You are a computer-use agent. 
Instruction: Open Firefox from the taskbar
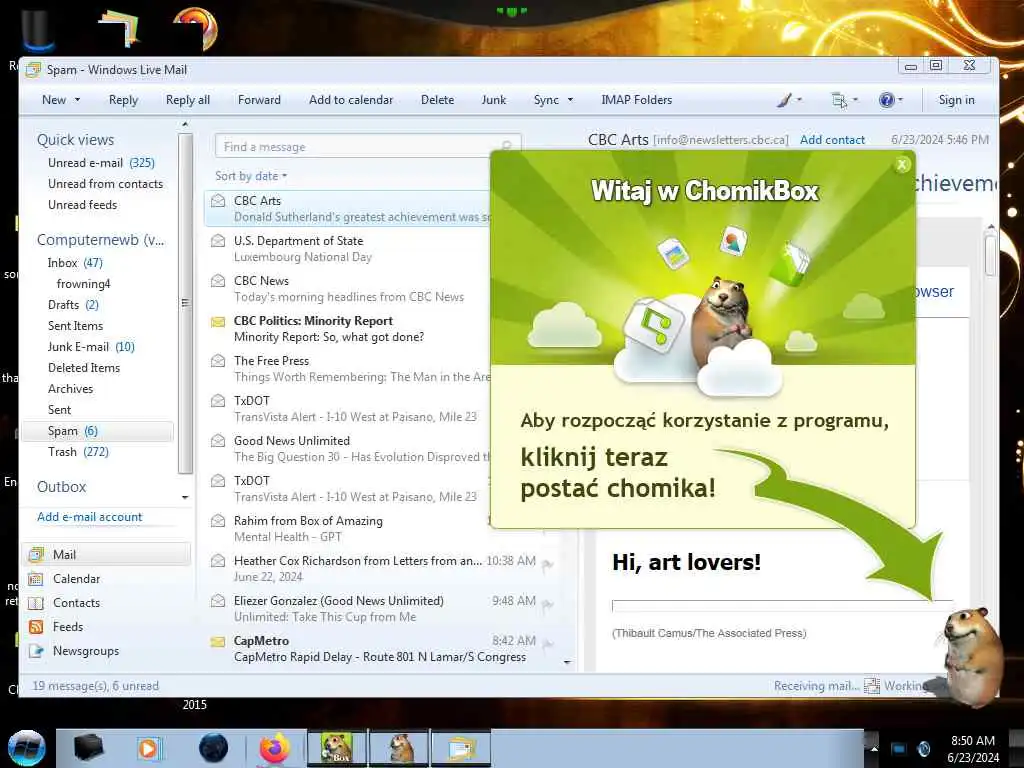click(274, 748)
